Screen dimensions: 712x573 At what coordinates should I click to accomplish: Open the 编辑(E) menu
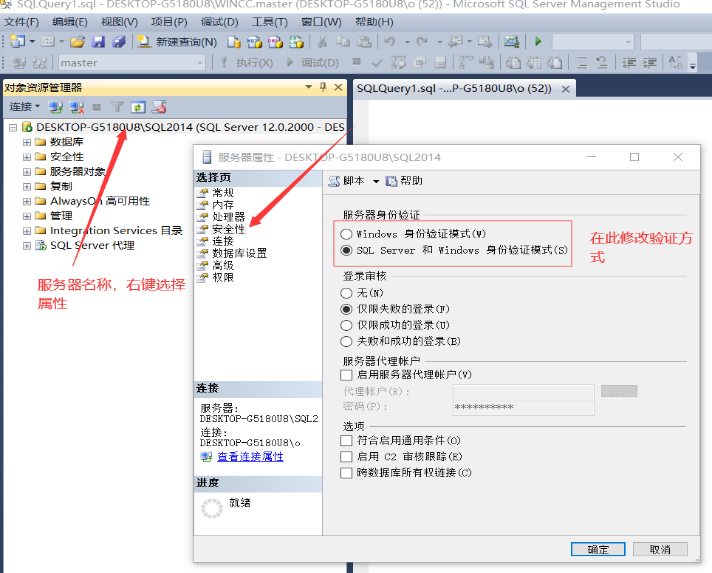(69, 22)
